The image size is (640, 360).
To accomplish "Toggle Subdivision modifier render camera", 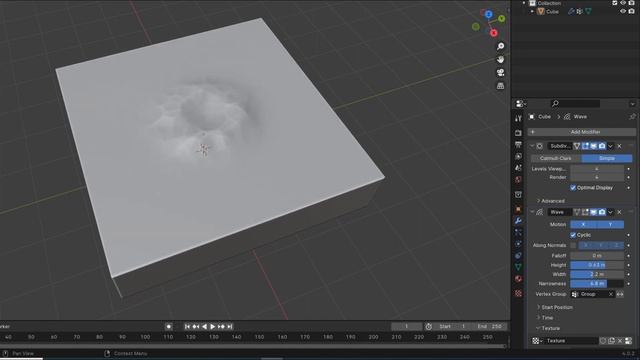I will [602, 146].
